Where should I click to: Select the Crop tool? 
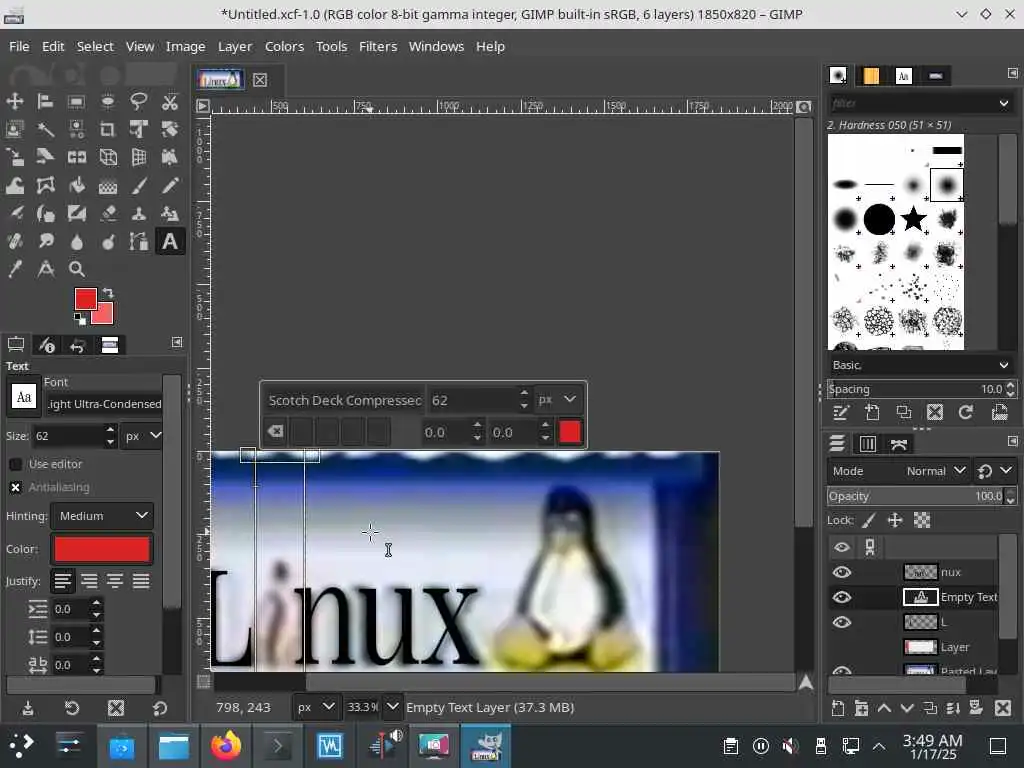coord(108,129)
